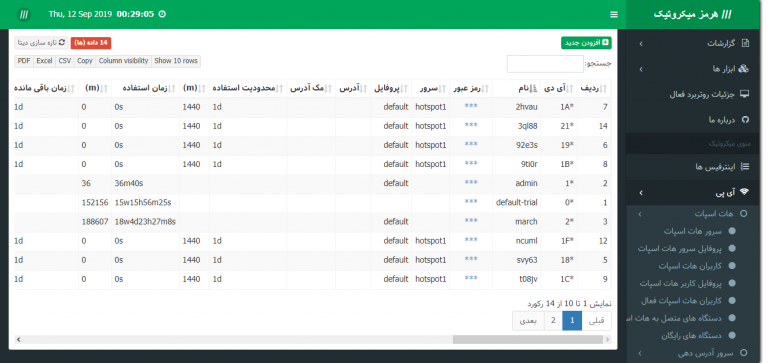Viewport: 768px width, 363px height.
Task: Click the round logo icon in header
Action: click(x=24, y=14)
